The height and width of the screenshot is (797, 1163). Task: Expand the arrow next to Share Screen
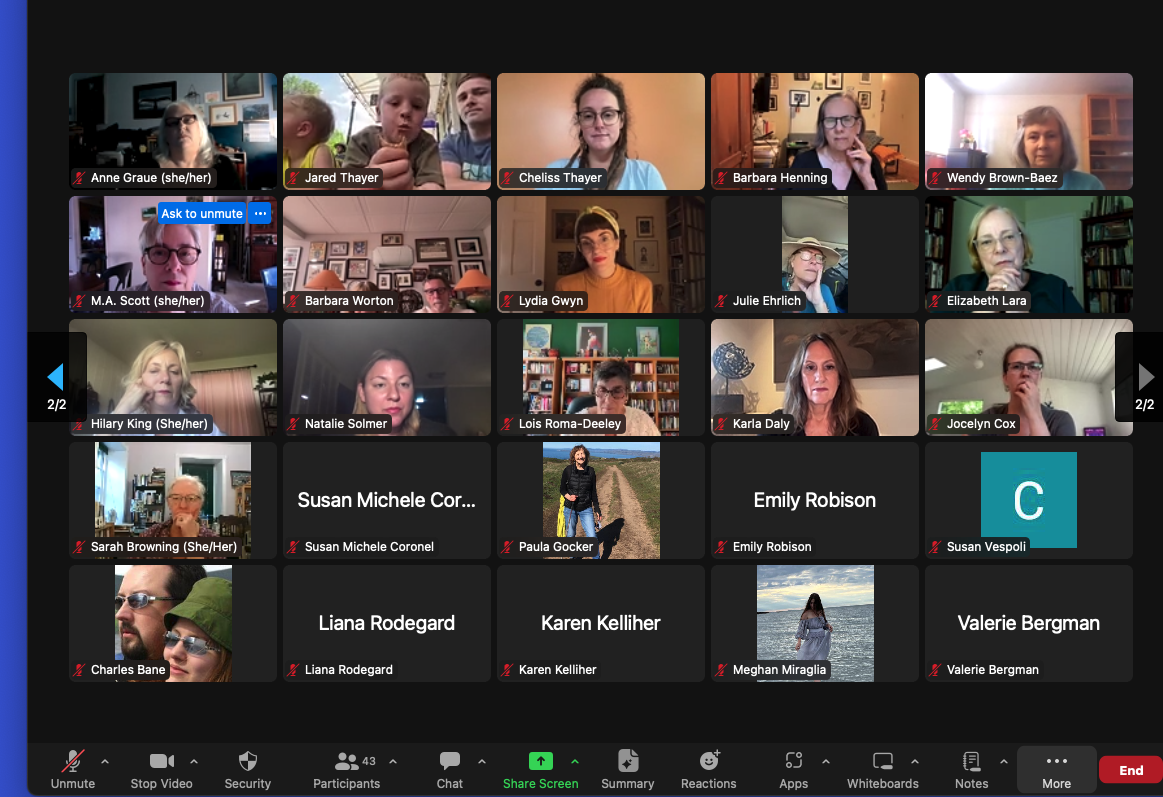575,761
